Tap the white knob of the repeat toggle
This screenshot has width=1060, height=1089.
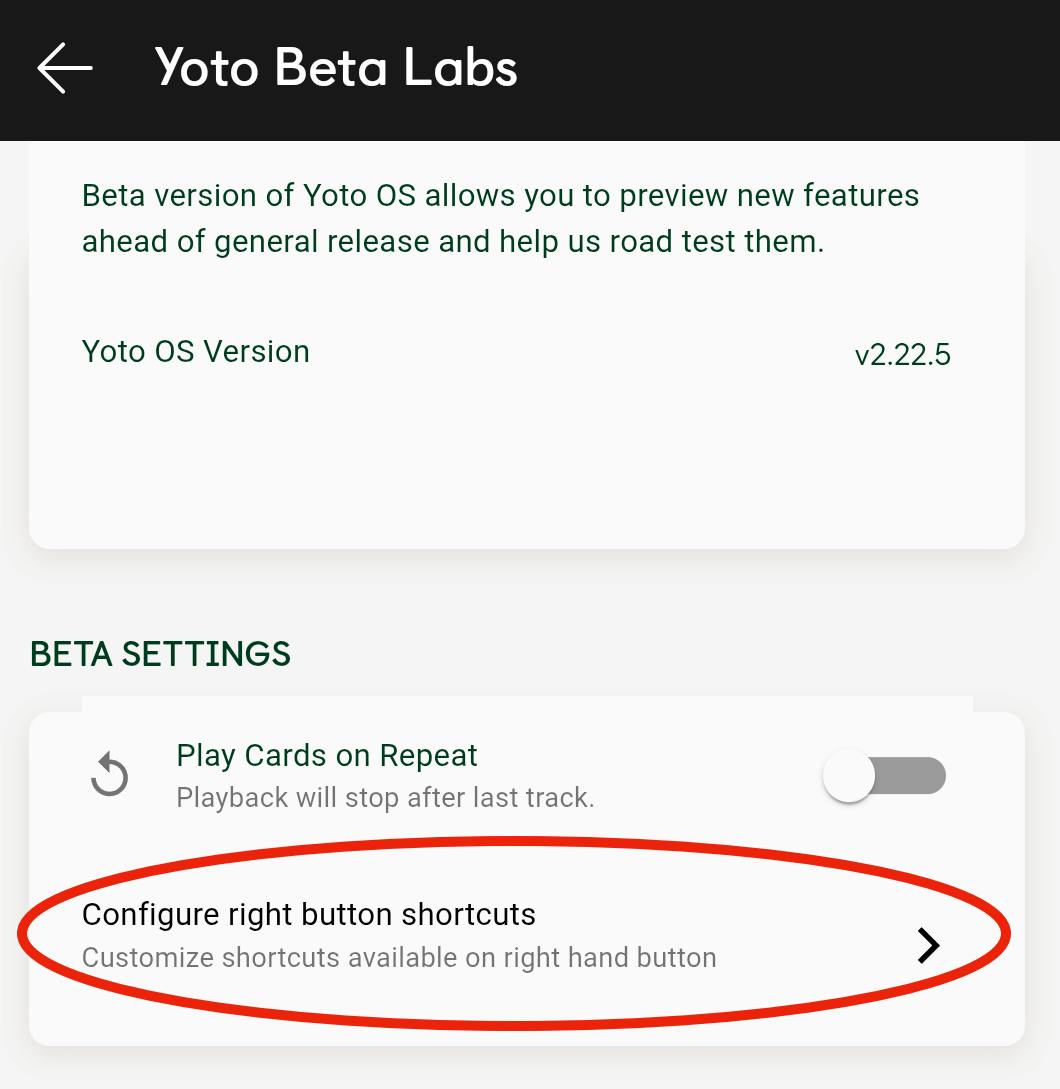tap(848, 776)
